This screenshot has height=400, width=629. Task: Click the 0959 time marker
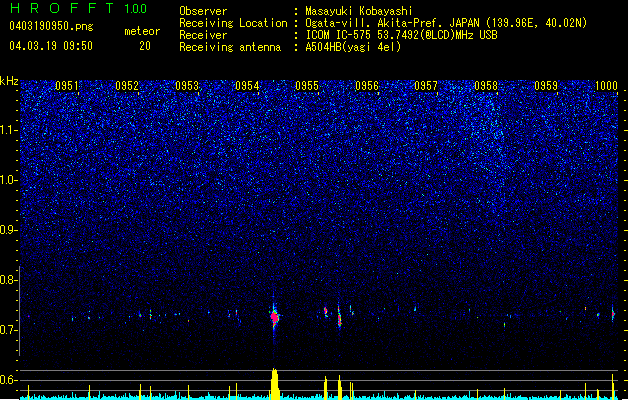(546, 86)
